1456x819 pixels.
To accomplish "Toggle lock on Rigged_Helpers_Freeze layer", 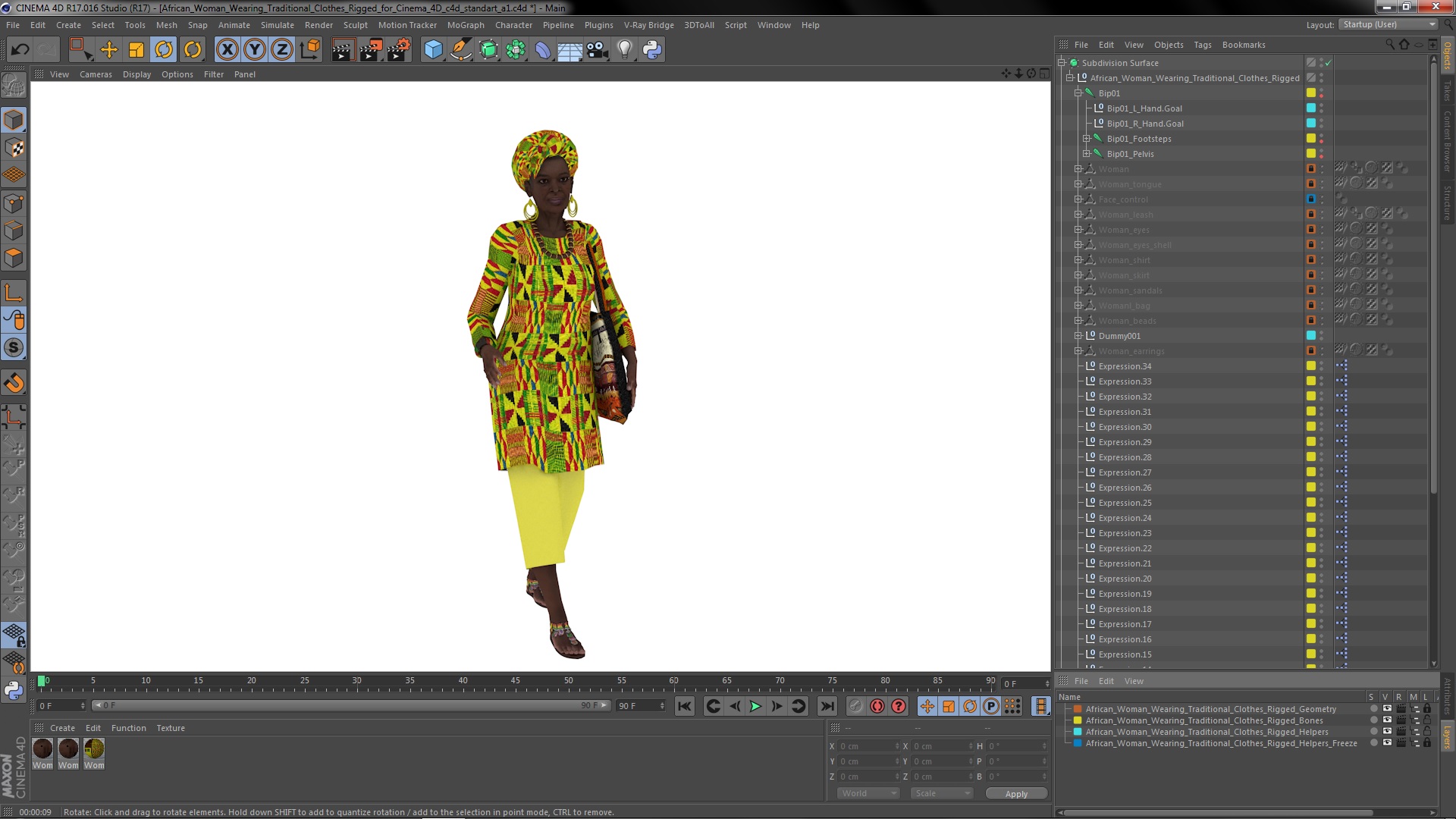I will [1426, 743].
